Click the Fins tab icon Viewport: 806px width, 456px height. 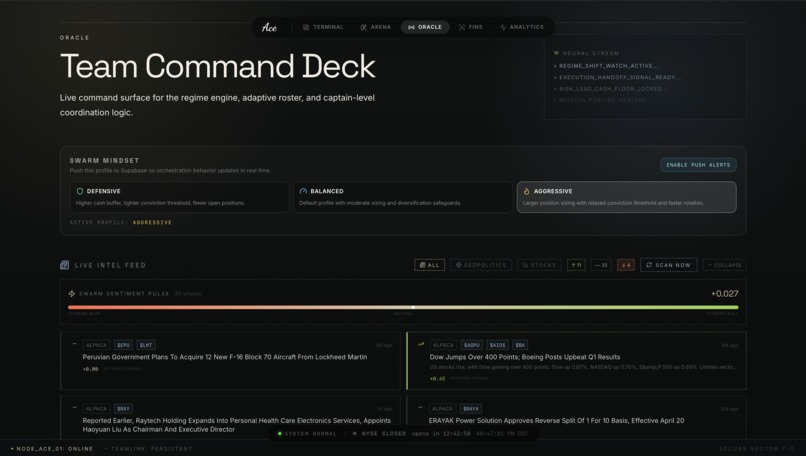coord(462,27)
